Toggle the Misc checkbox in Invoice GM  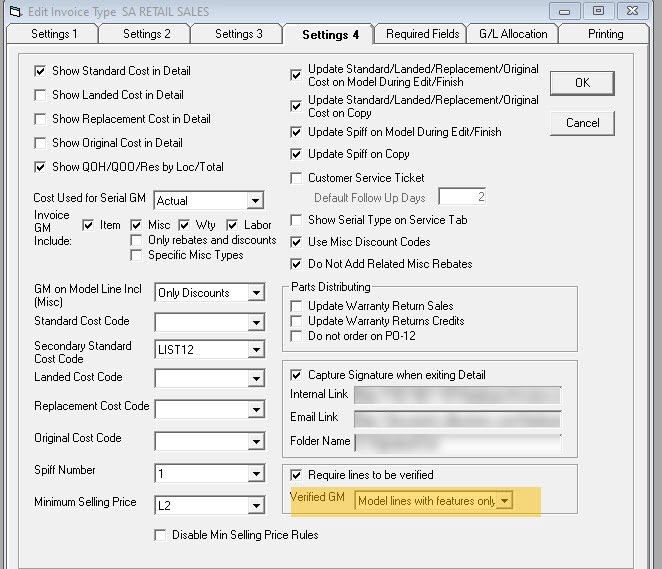coord(136,225)
